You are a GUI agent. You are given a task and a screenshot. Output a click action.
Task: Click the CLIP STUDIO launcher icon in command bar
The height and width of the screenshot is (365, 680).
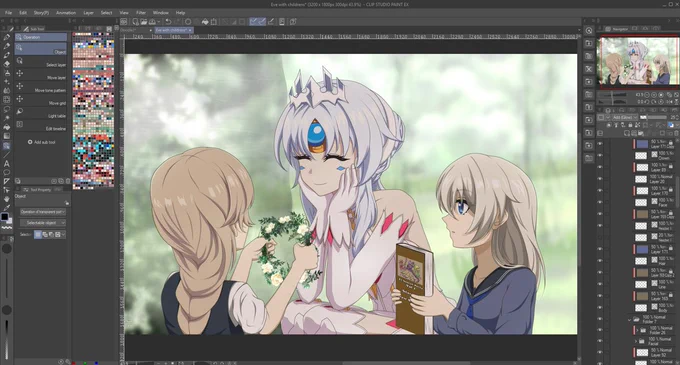(124, 22)
